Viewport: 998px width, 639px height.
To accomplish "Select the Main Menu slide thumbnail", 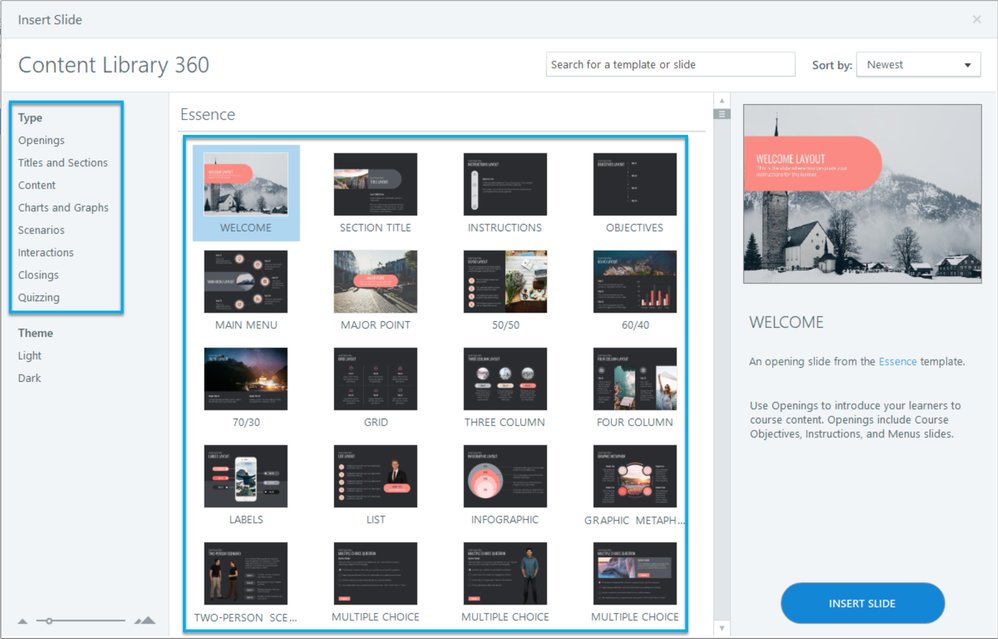I will [x=246, y=282].
